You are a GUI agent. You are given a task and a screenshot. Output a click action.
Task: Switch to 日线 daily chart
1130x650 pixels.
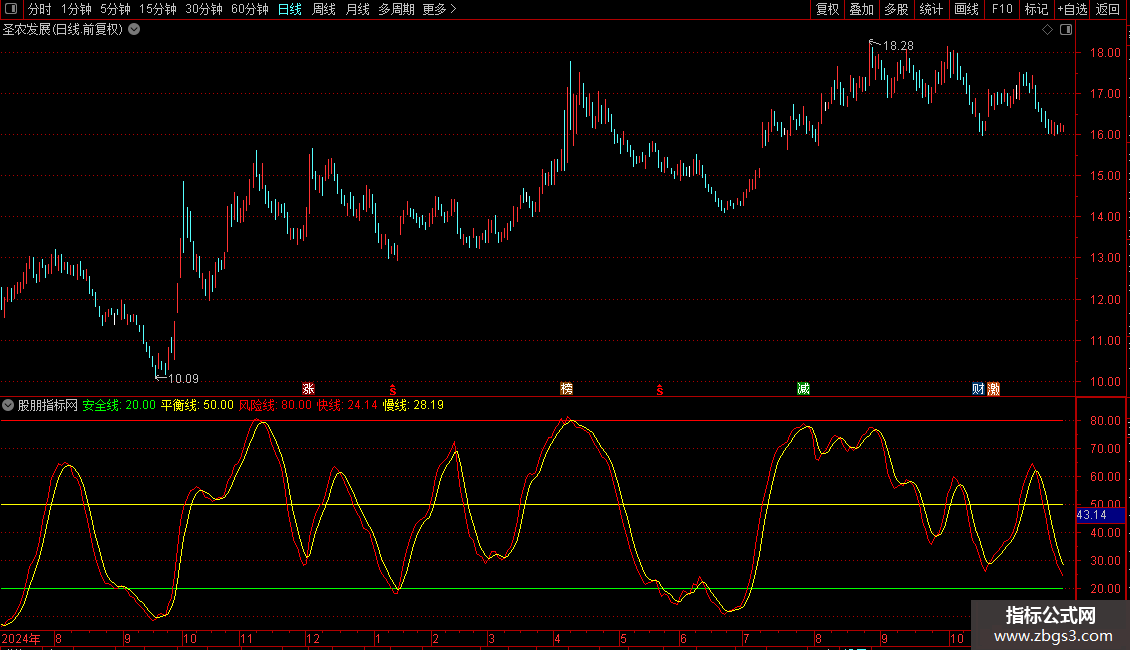pos(290,9)
